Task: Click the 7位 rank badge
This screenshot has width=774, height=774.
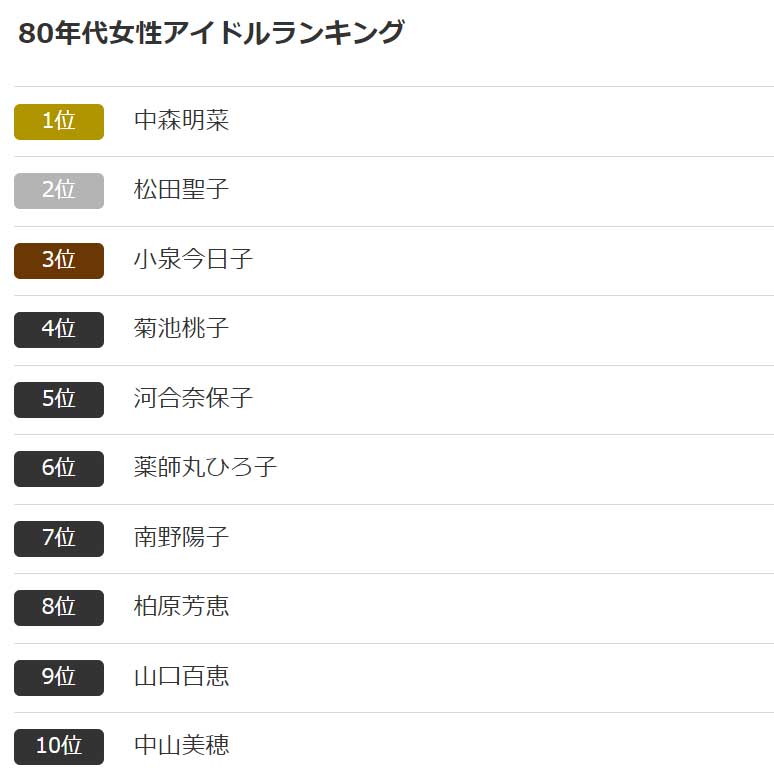Action: (59, 539)
